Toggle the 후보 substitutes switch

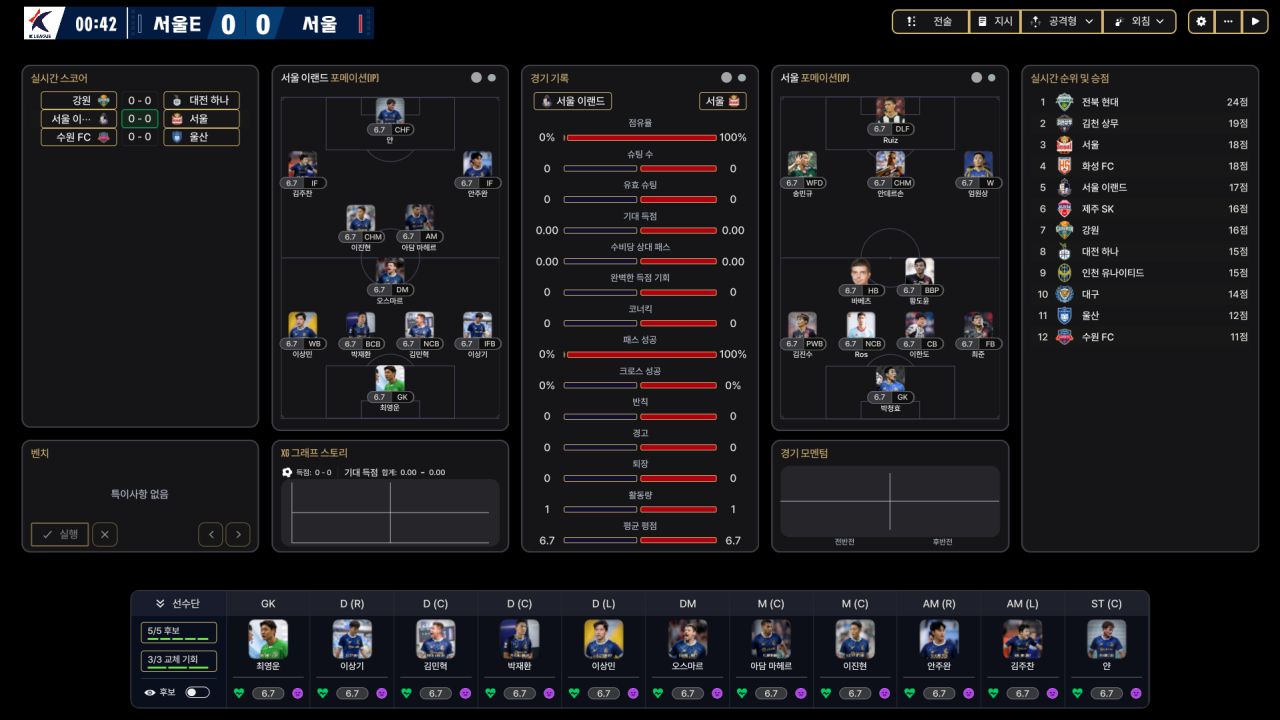[198, 692]
